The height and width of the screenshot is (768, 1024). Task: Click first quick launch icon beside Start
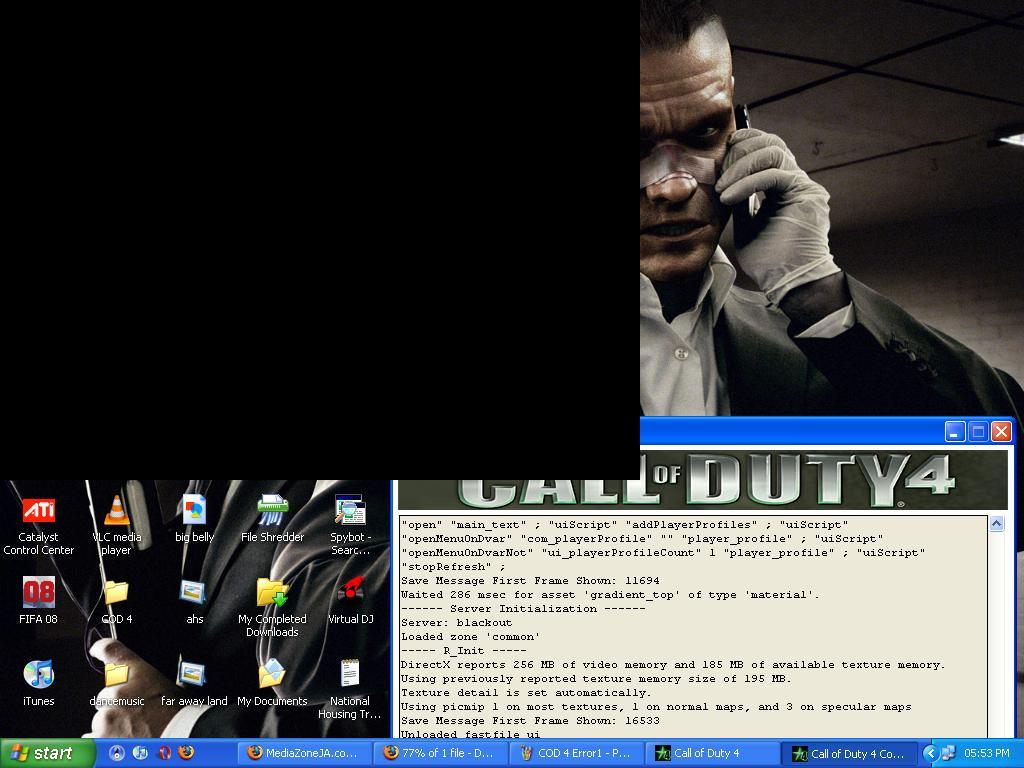(117, 753)
